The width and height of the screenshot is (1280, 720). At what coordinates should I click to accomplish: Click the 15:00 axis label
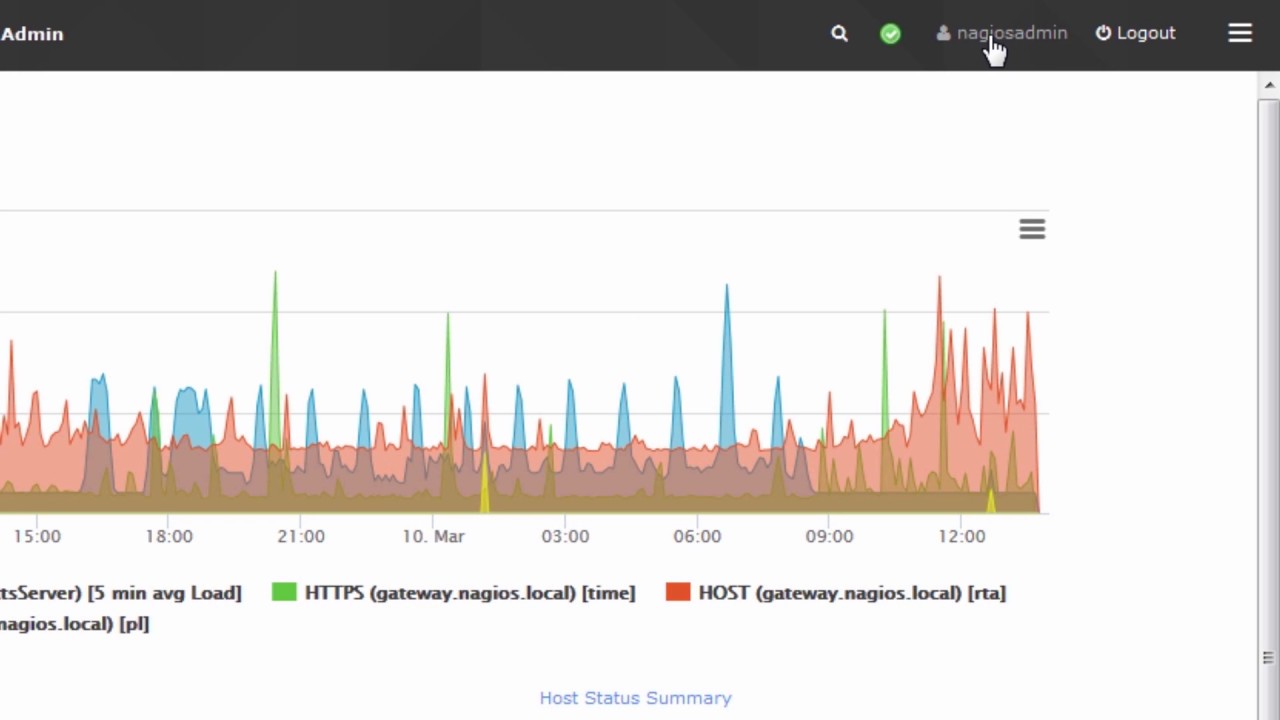[37, 536]
